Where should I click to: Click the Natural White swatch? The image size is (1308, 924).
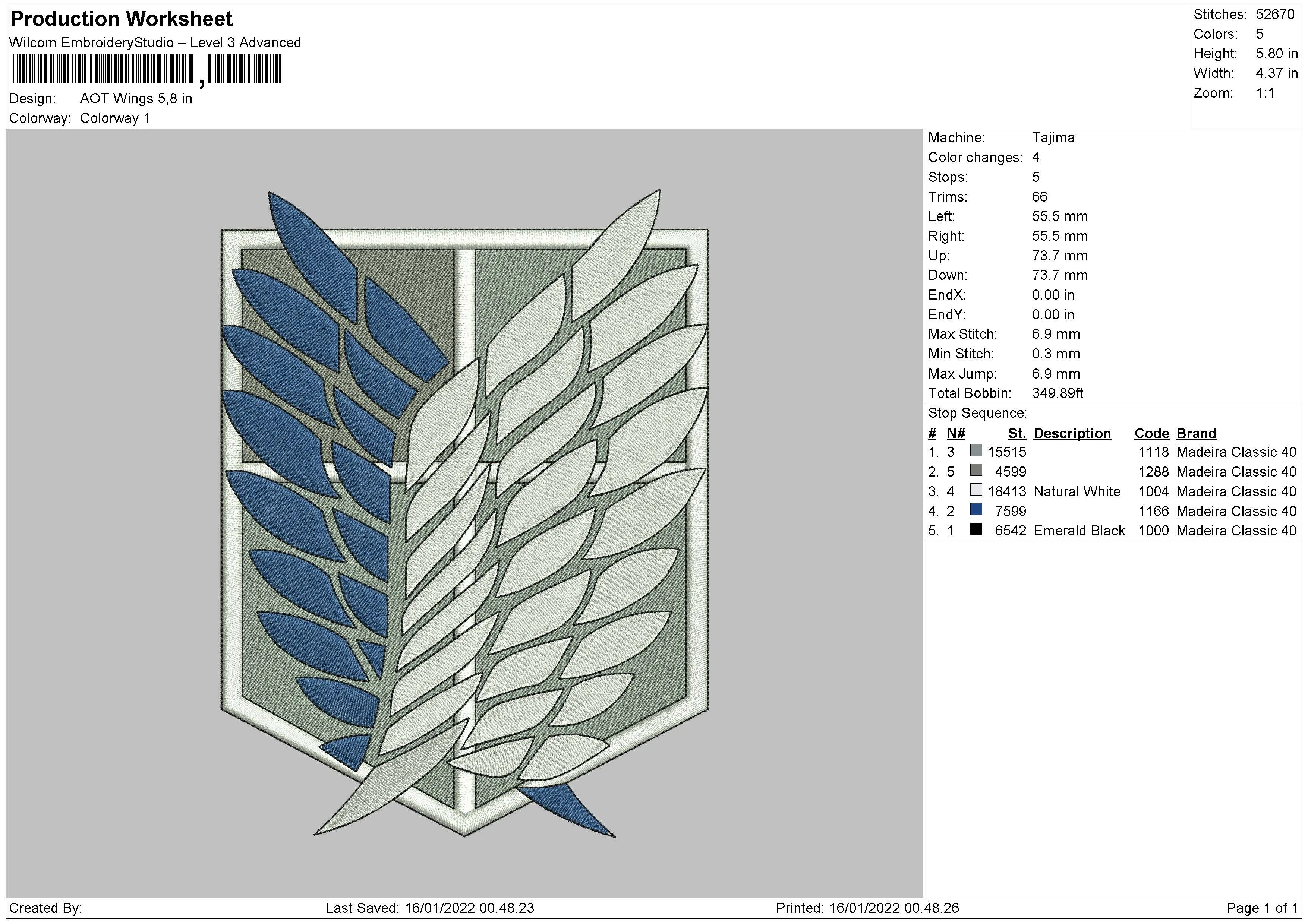click(x=976, y=490)
